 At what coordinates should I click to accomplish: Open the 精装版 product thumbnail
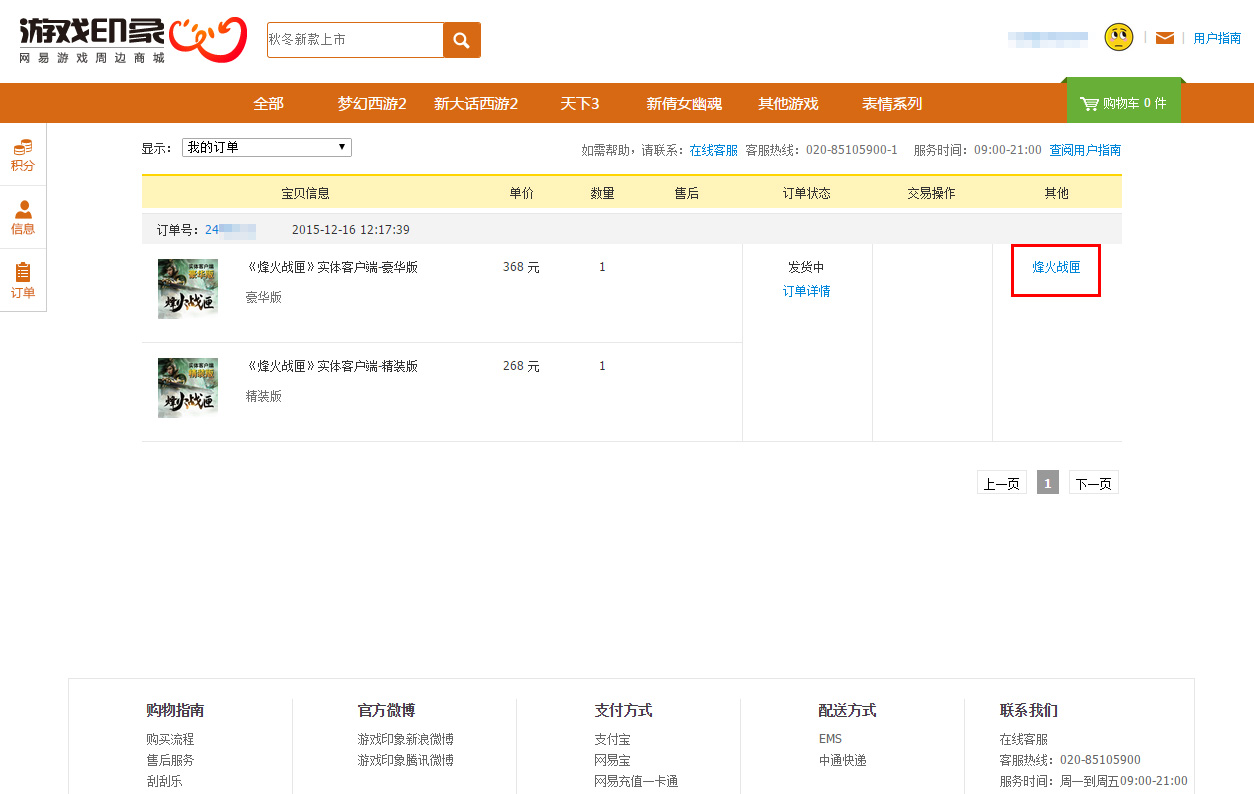click(188, 388)
